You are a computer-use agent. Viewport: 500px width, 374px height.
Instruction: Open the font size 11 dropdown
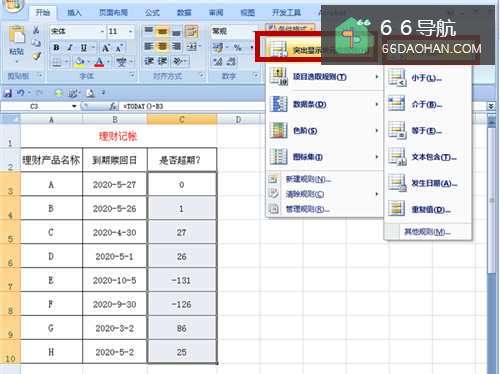click(x=131, y=32)
